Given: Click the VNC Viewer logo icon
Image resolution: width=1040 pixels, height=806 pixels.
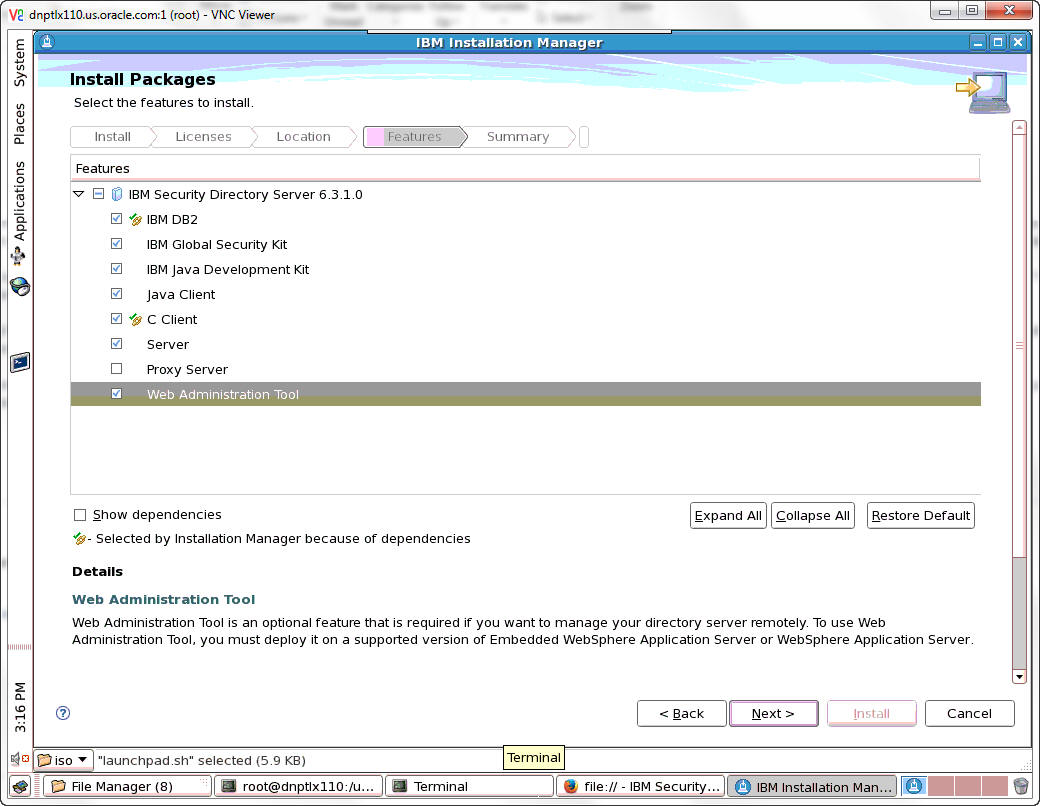Looking at the screenshot, I should (16, 14).
